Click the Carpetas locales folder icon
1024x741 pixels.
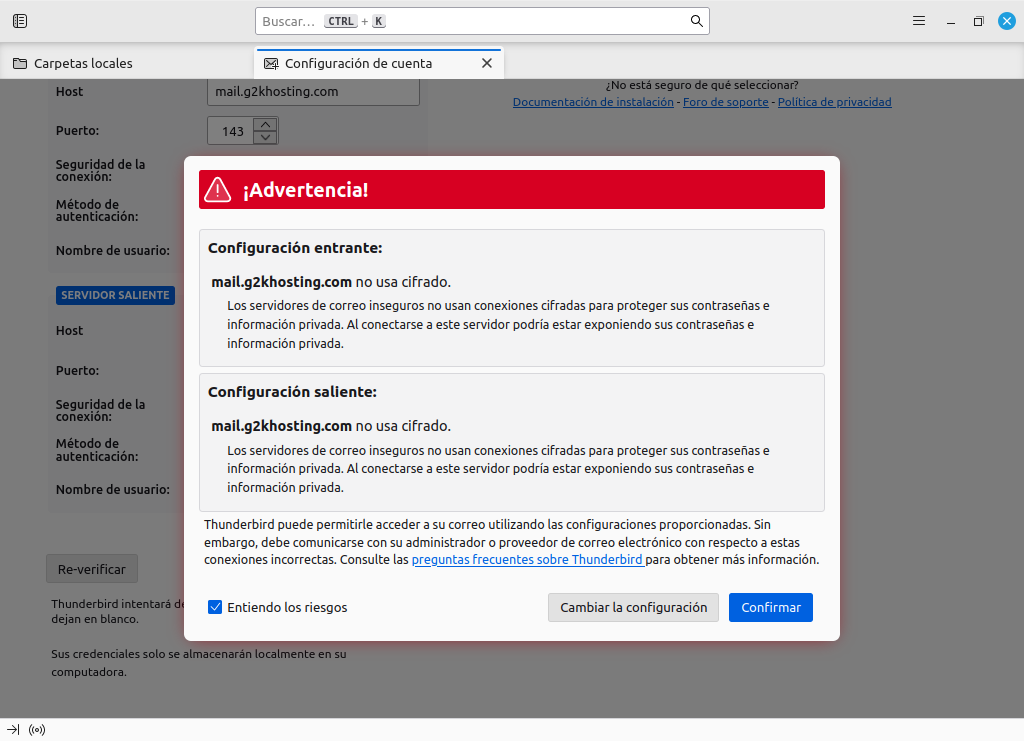pos(20,63)
